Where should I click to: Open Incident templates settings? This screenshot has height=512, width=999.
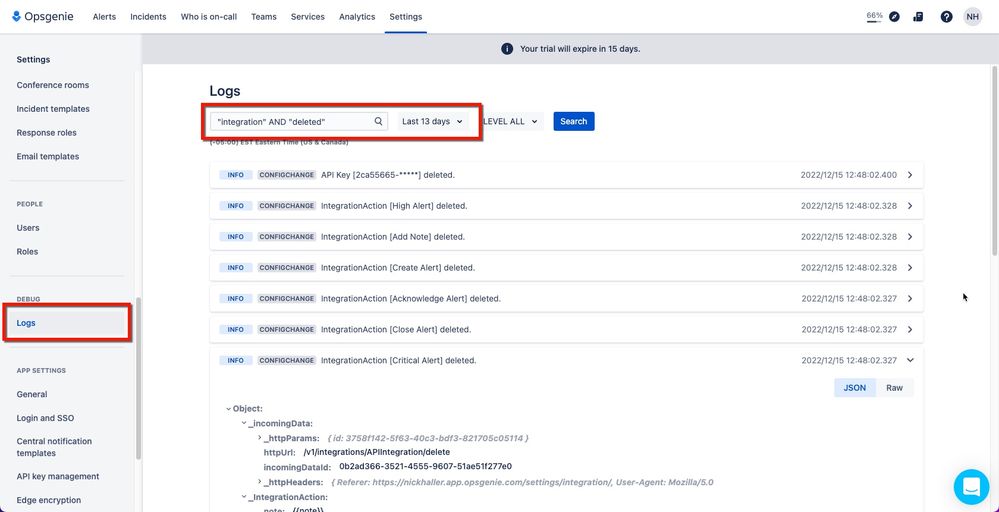pyautogui.click(x=53, y=109)
